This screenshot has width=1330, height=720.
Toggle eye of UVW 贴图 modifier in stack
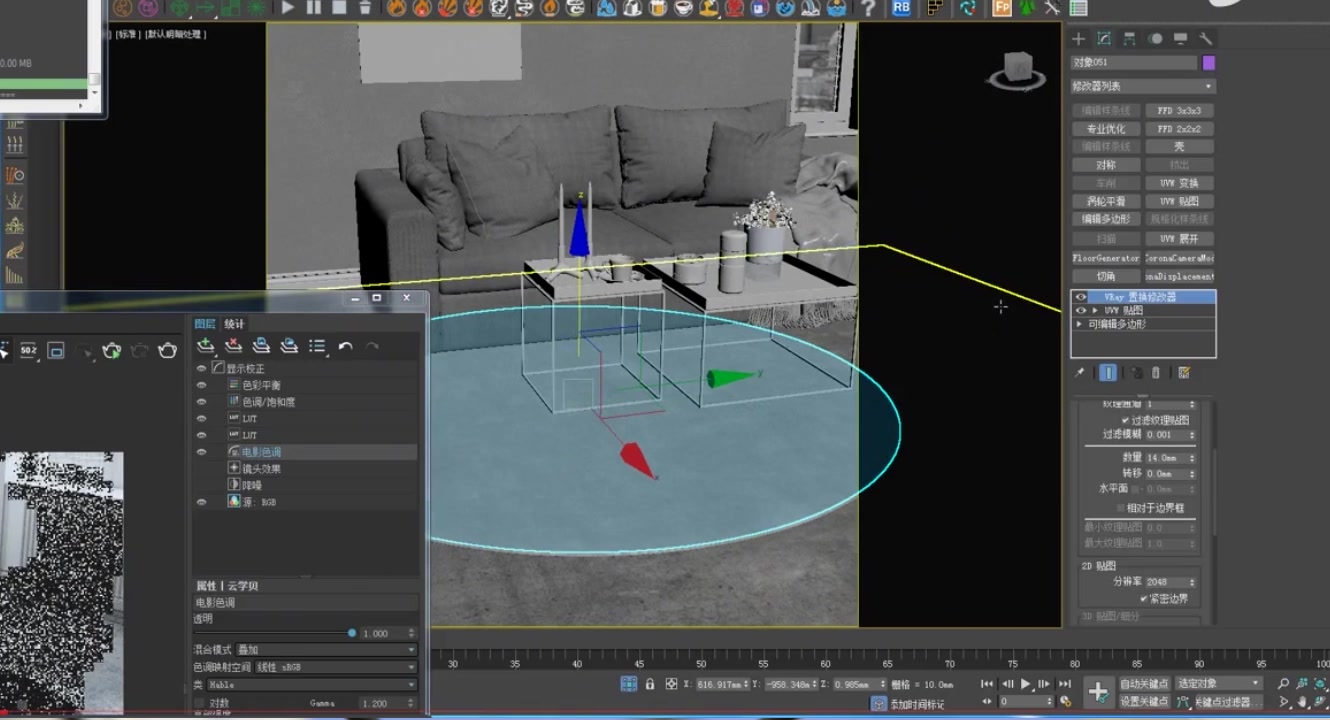[1080, 311]
